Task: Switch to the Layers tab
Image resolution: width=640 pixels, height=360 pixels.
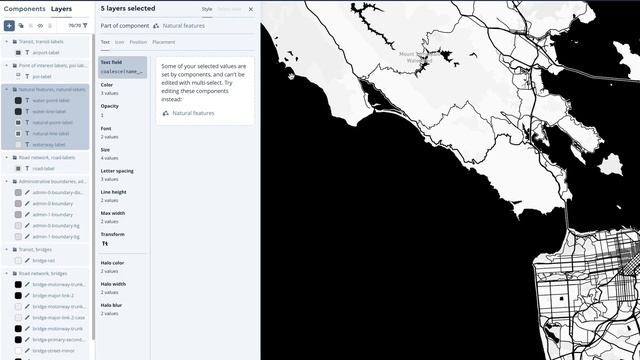Action: (x=61, y=9)
